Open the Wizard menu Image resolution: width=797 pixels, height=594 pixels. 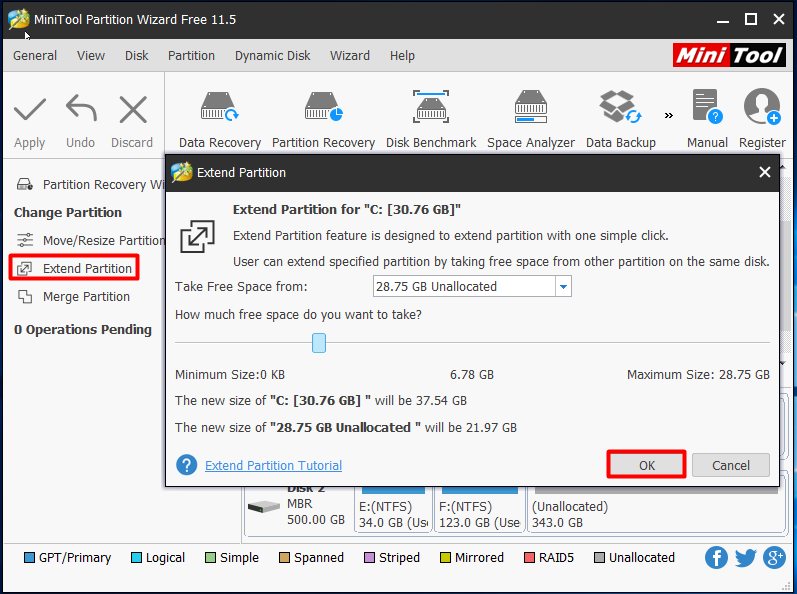coord(350,55)
